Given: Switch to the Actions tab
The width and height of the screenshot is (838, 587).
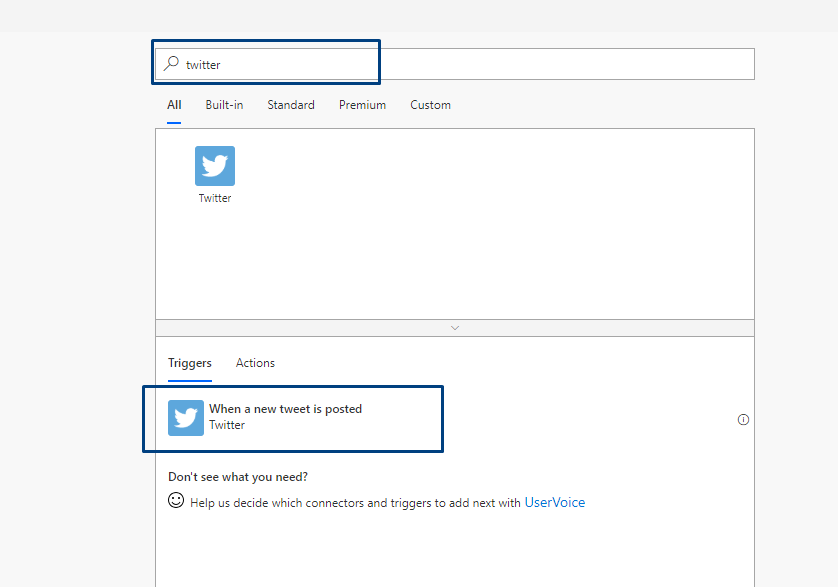Looking at the screenshot, I should 255,363.
